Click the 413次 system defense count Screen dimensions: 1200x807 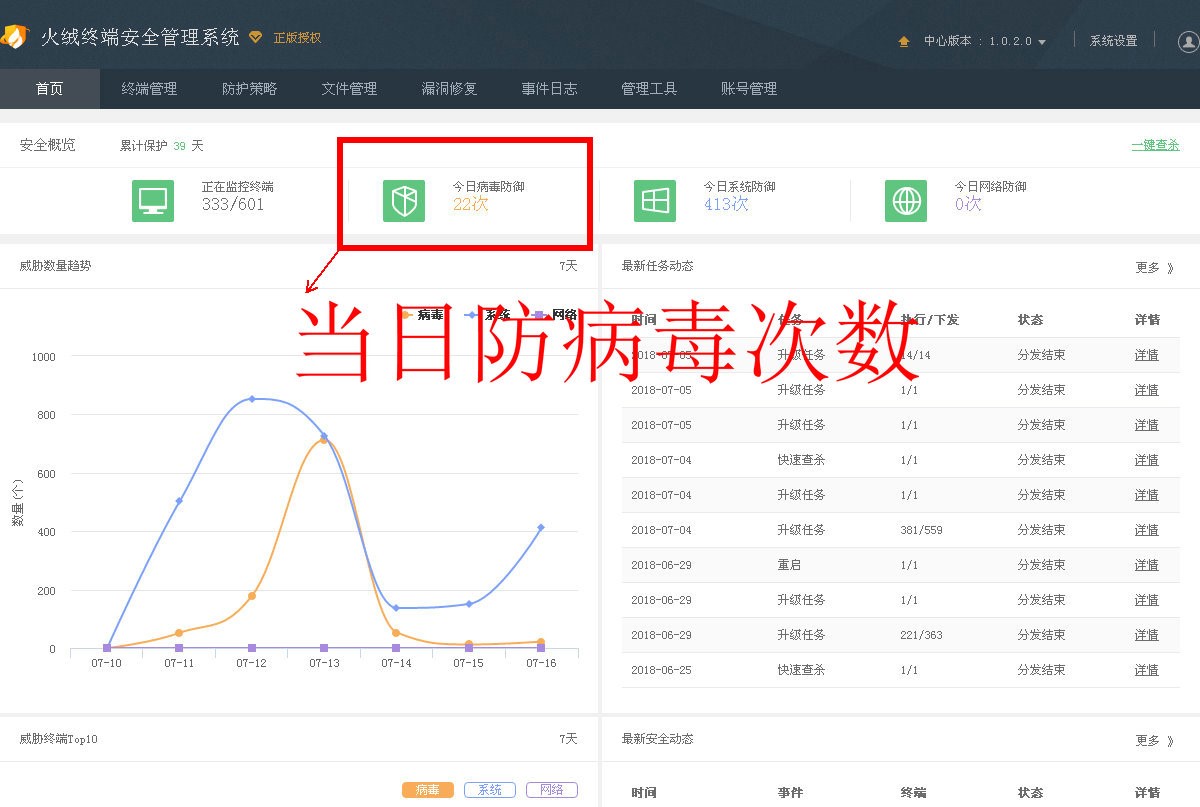[726, 204]
